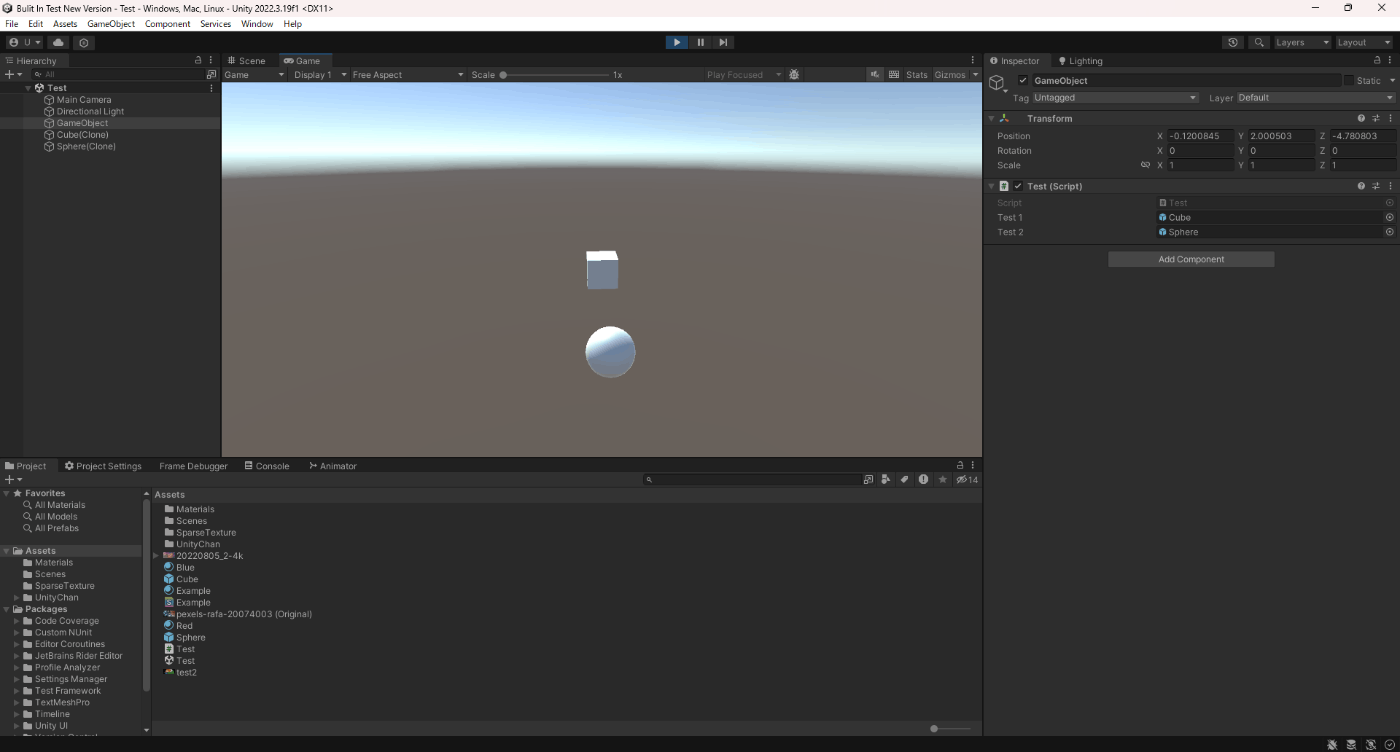This screenshot has width=1400, height=752.
Task: Toggle the Stats overlay
Action: tap(917, 75)
